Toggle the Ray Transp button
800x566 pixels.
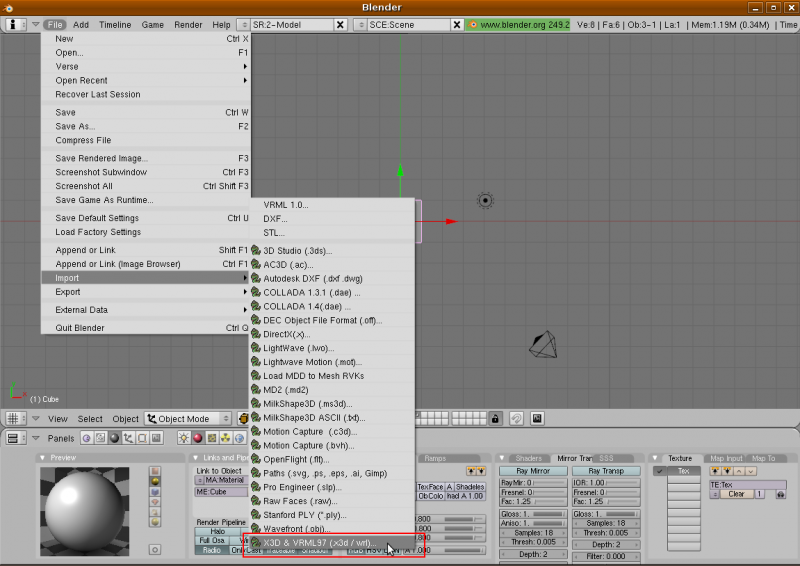click(x=606, y=470)
